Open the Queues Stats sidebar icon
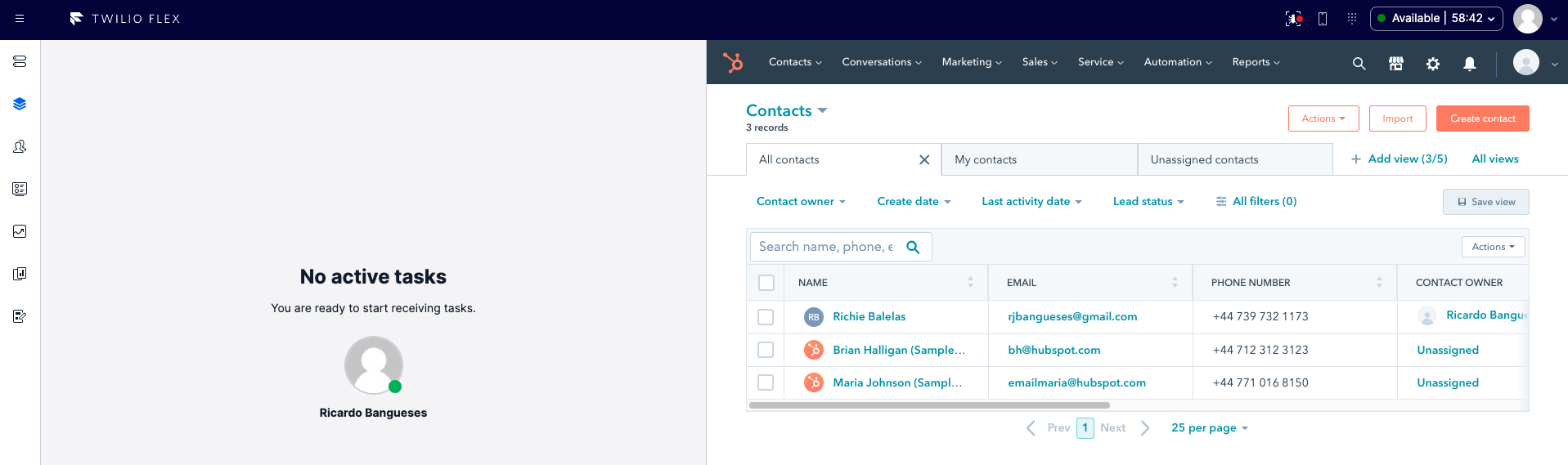 tap(20, 189)
